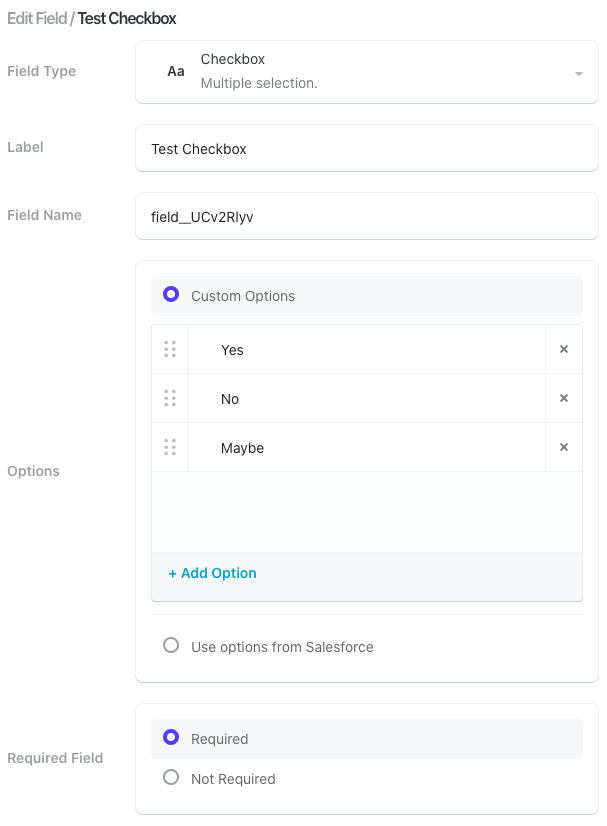Open the Field Type dropdown arrow
The width and height of the screenshot is (607, 826).
tap(579, 74)
